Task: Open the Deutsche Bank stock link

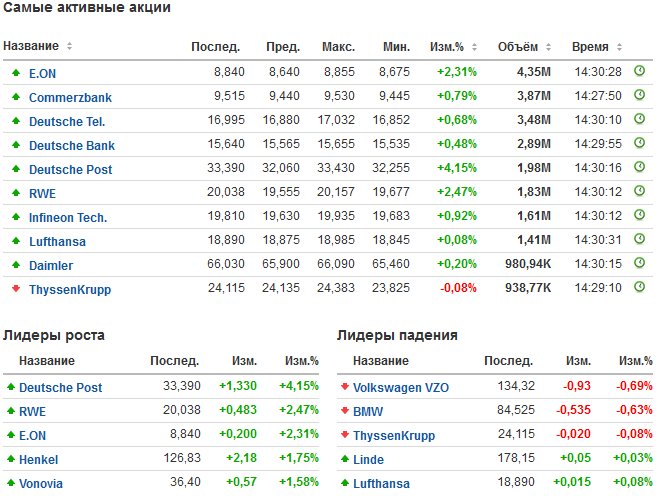Action: point(71,145)
